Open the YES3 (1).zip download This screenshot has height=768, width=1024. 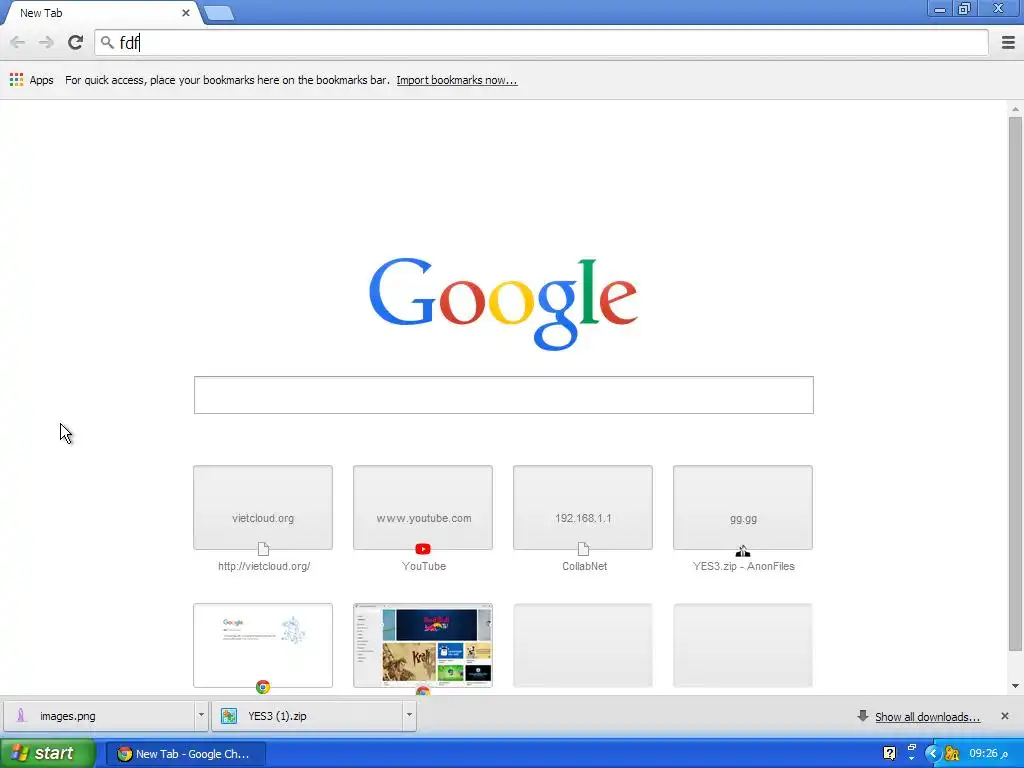pos(307,716)
